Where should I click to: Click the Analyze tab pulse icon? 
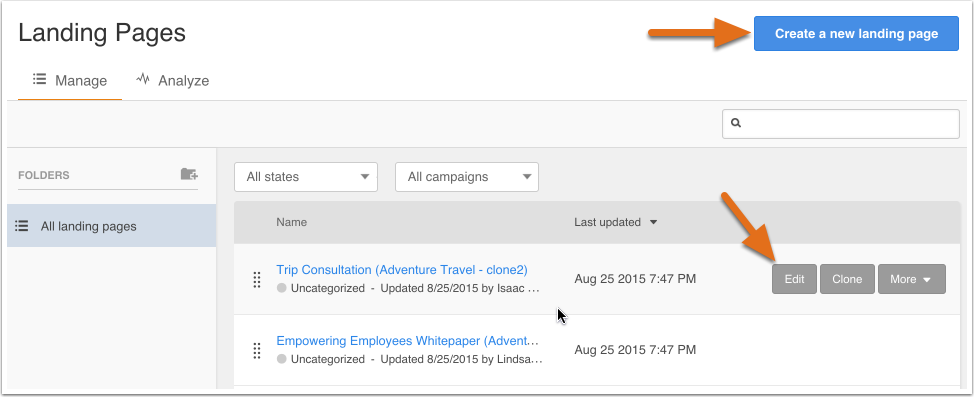(143, 80)
